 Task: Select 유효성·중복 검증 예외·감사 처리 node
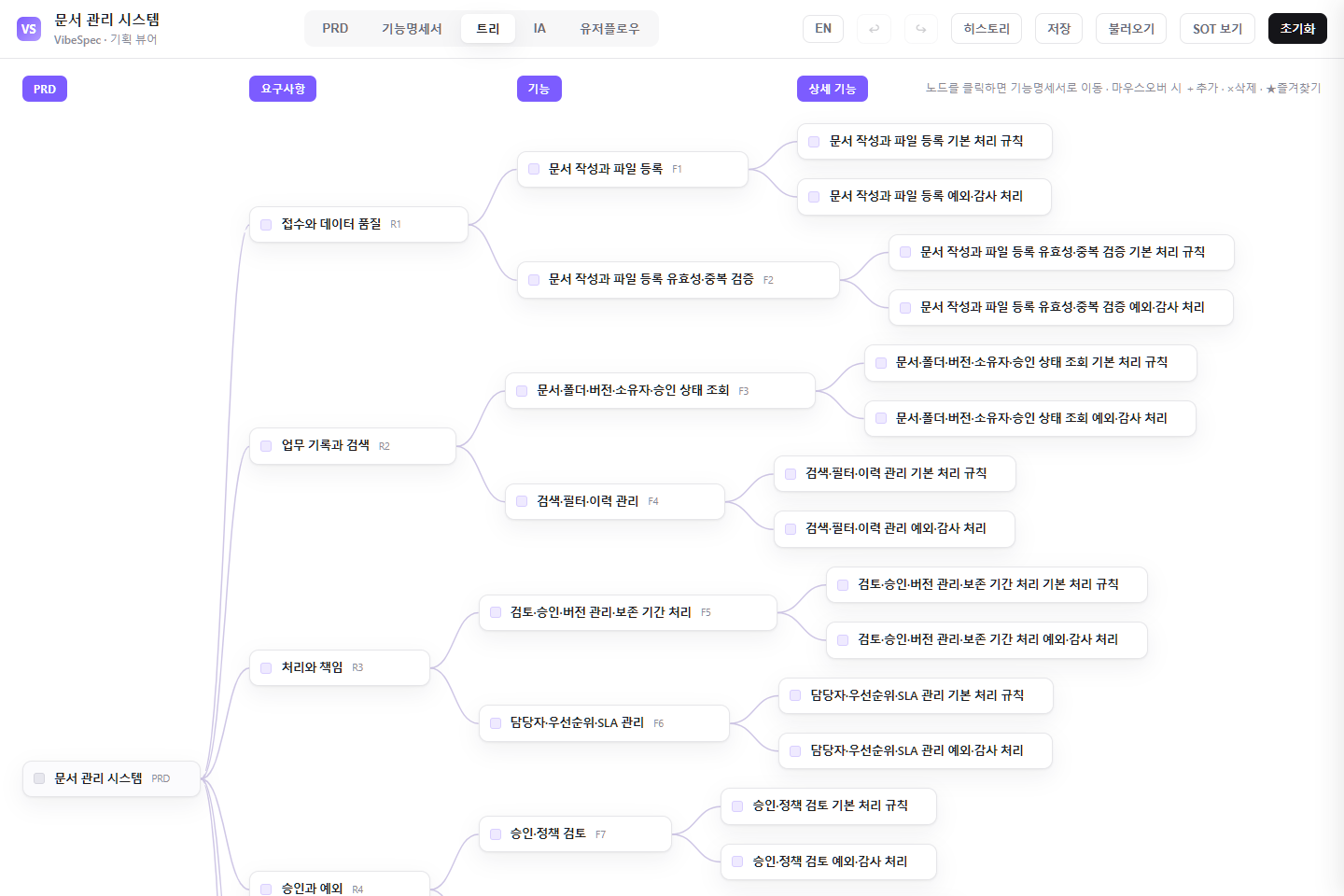1061,307
